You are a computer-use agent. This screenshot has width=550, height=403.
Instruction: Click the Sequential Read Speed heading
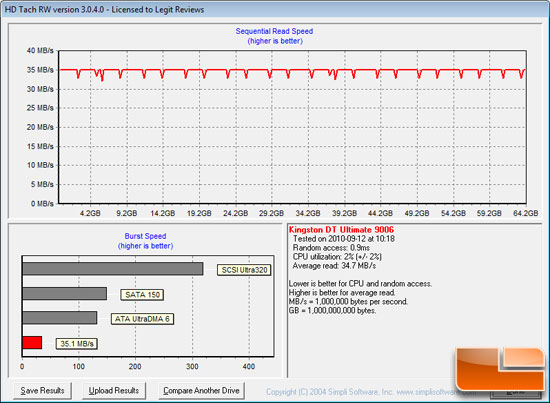point(274,31)
